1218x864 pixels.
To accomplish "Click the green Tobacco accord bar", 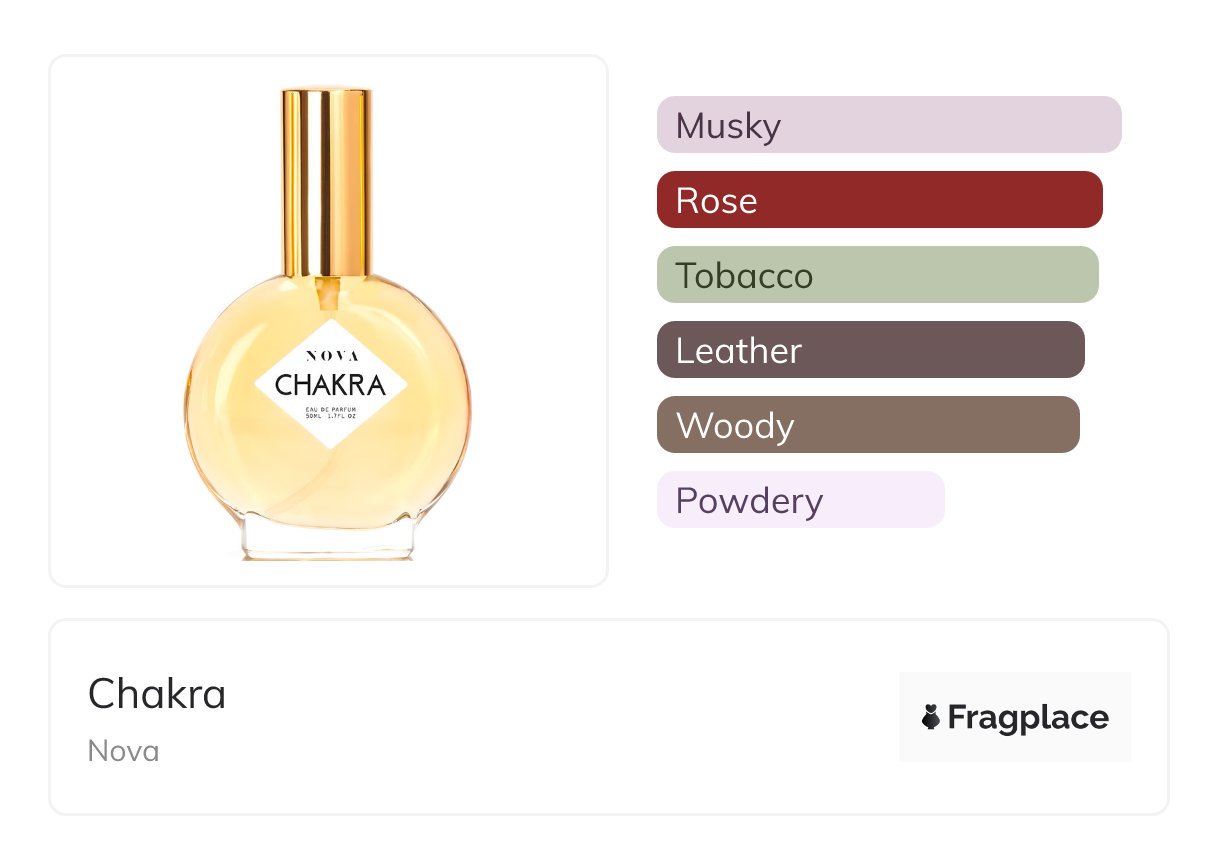I will (x=877, y=275).
